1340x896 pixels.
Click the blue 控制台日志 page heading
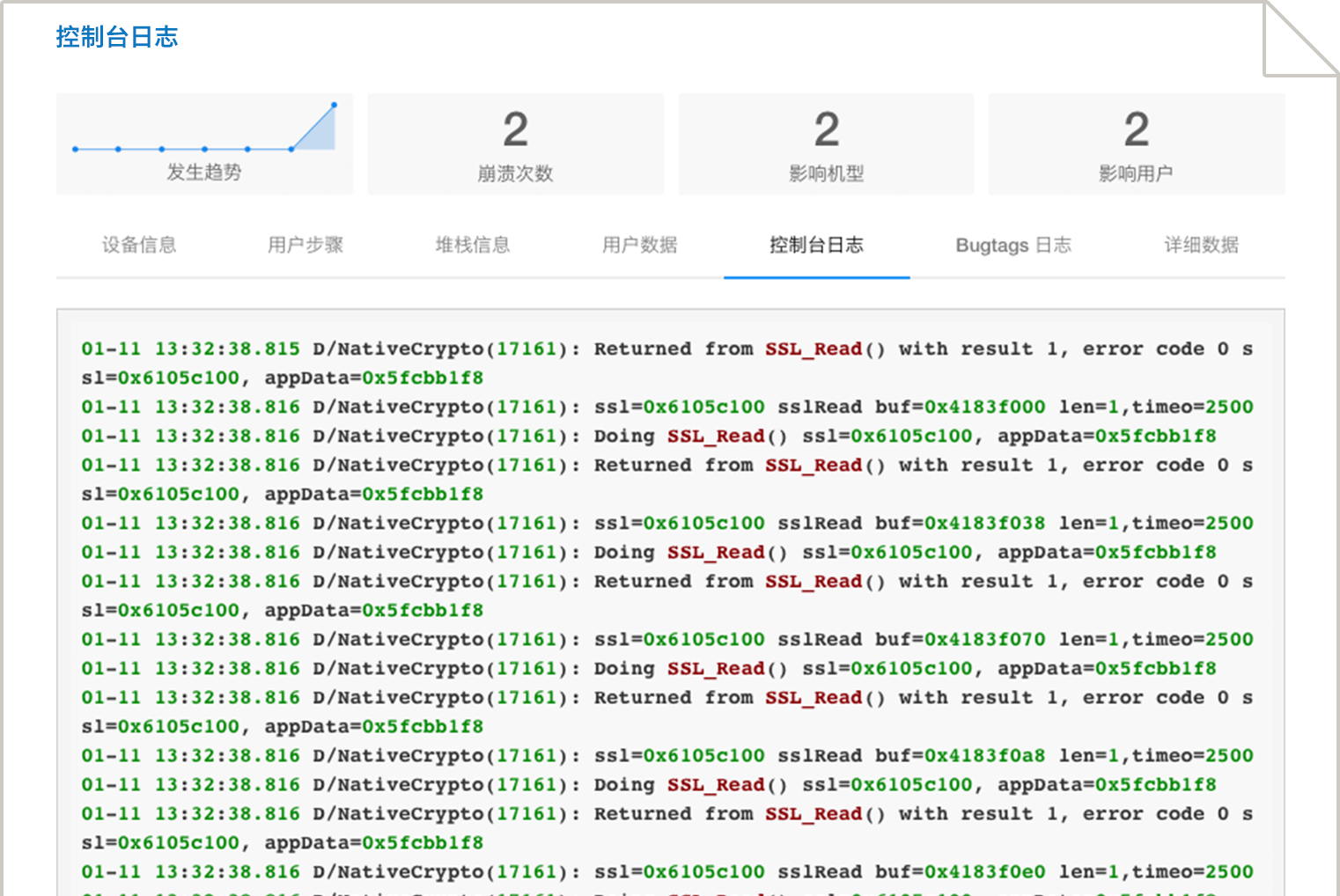117,37
